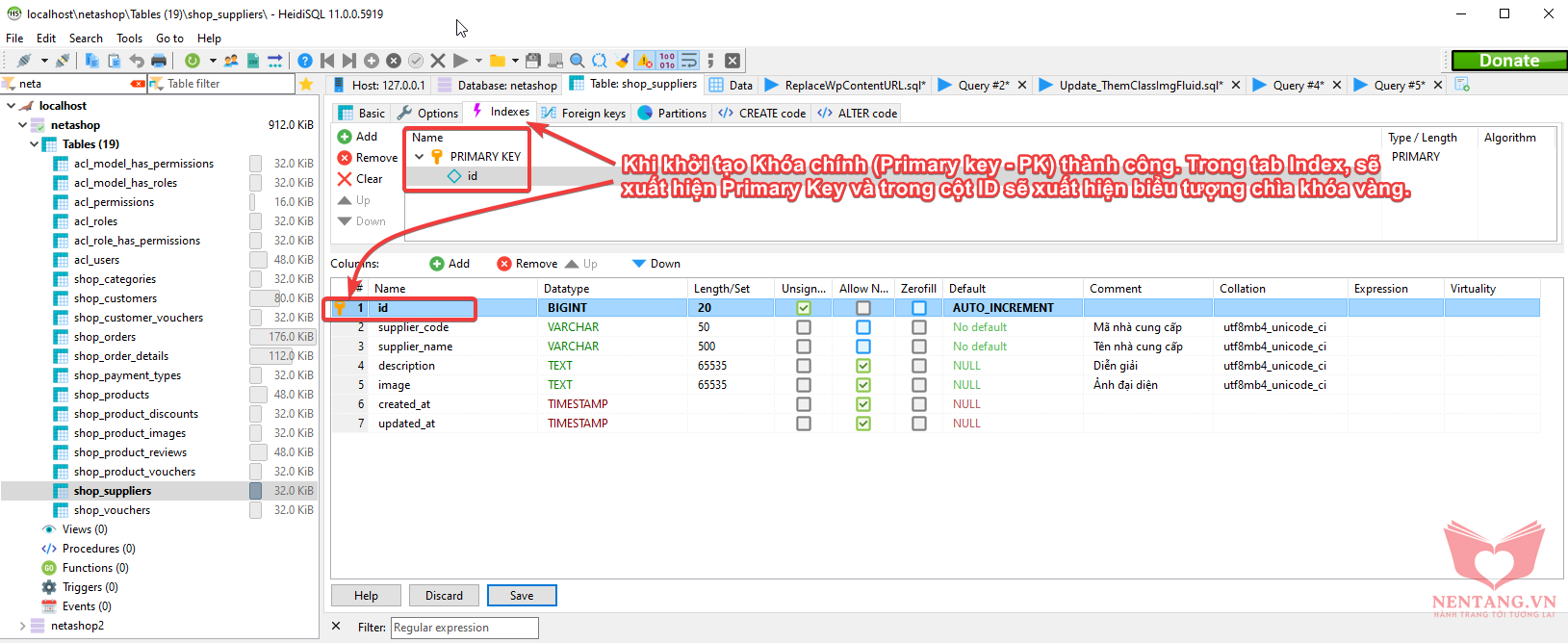
Task: Click the Save button
Action: click(x=522, y=596)
